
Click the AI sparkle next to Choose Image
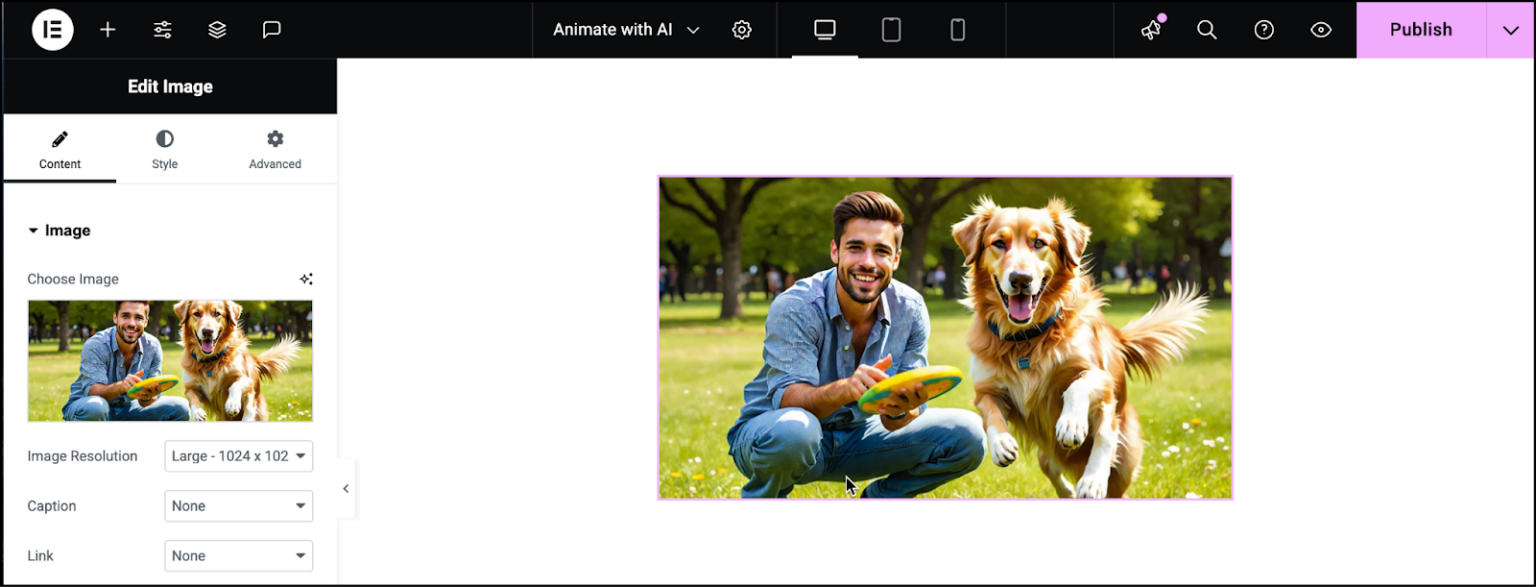pyautogui.click(x=306, y=279)
